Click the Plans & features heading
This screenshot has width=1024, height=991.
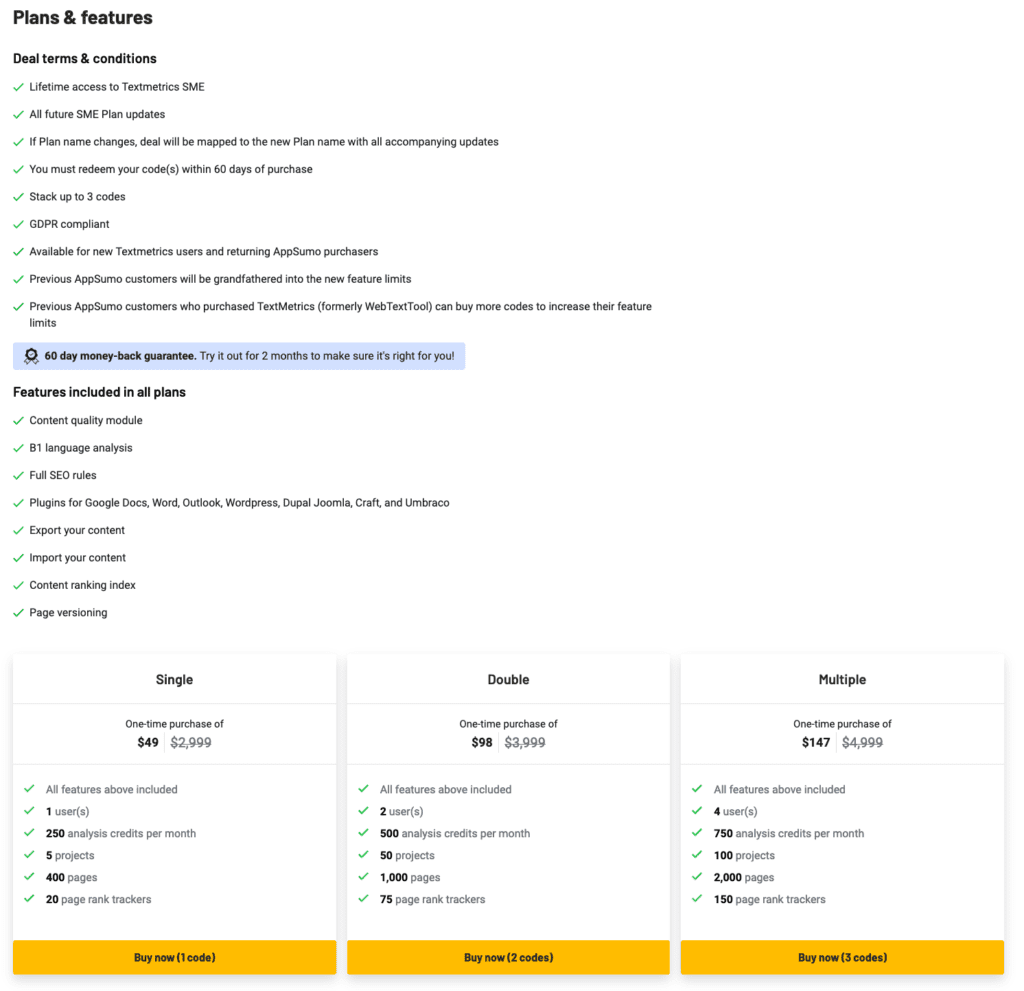83,18
